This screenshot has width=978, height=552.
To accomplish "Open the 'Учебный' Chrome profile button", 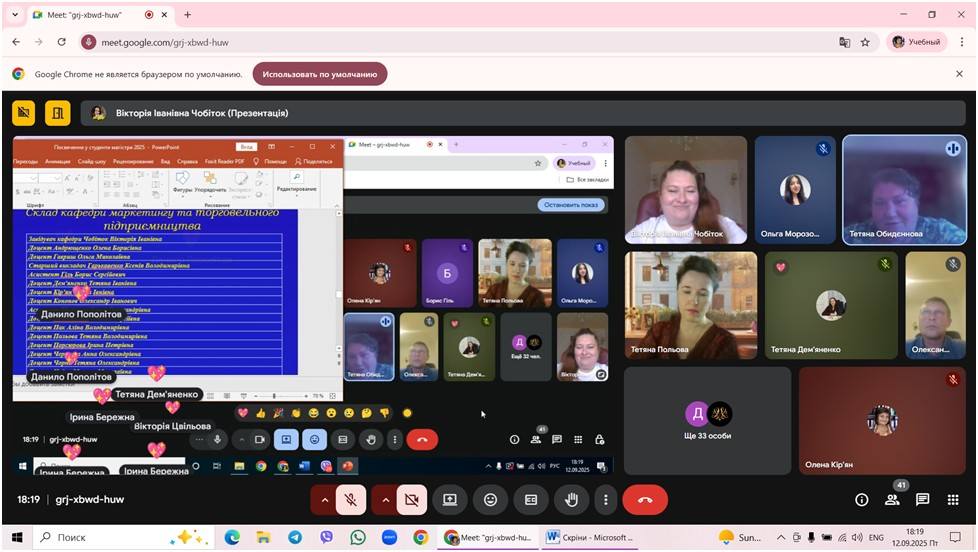I will [x=916, y=42].
